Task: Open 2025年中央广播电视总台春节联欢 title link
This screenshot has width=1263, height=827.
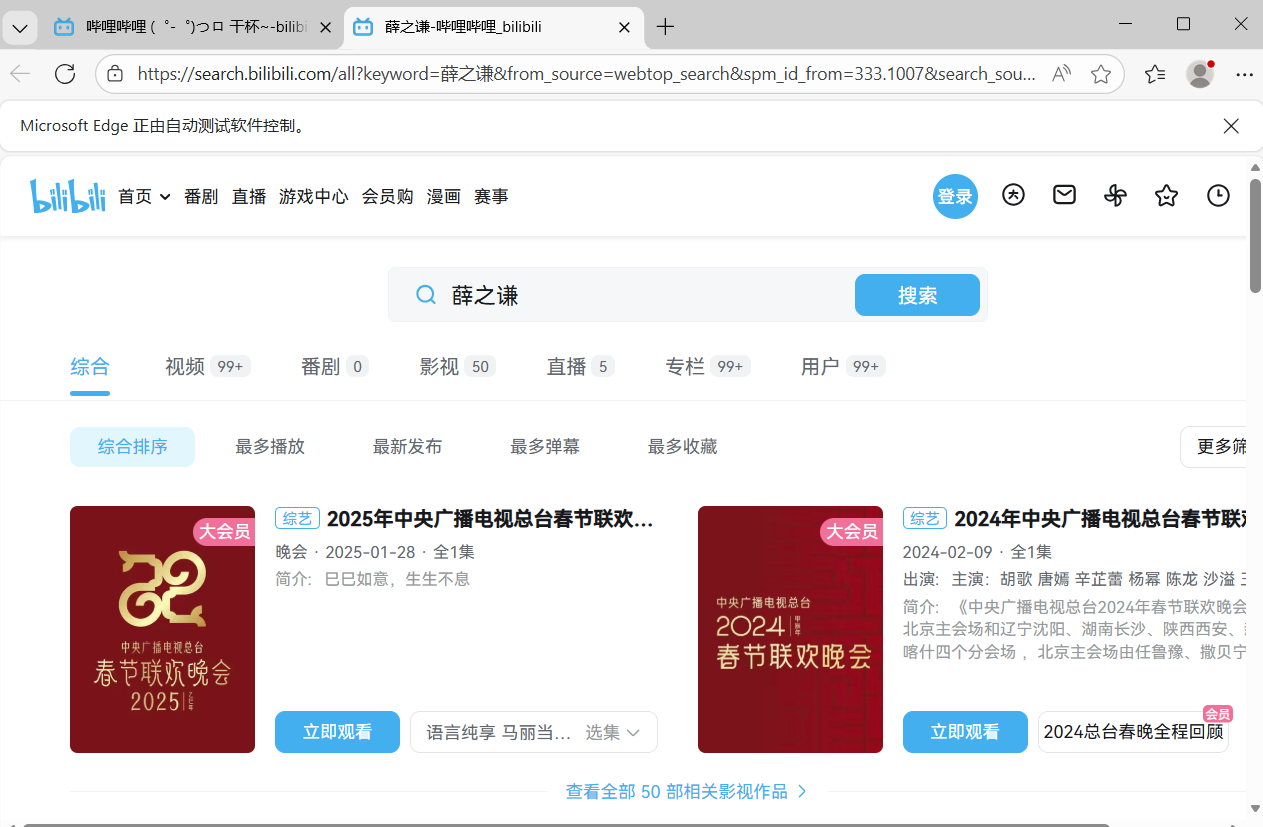Action: pos(490,519)
